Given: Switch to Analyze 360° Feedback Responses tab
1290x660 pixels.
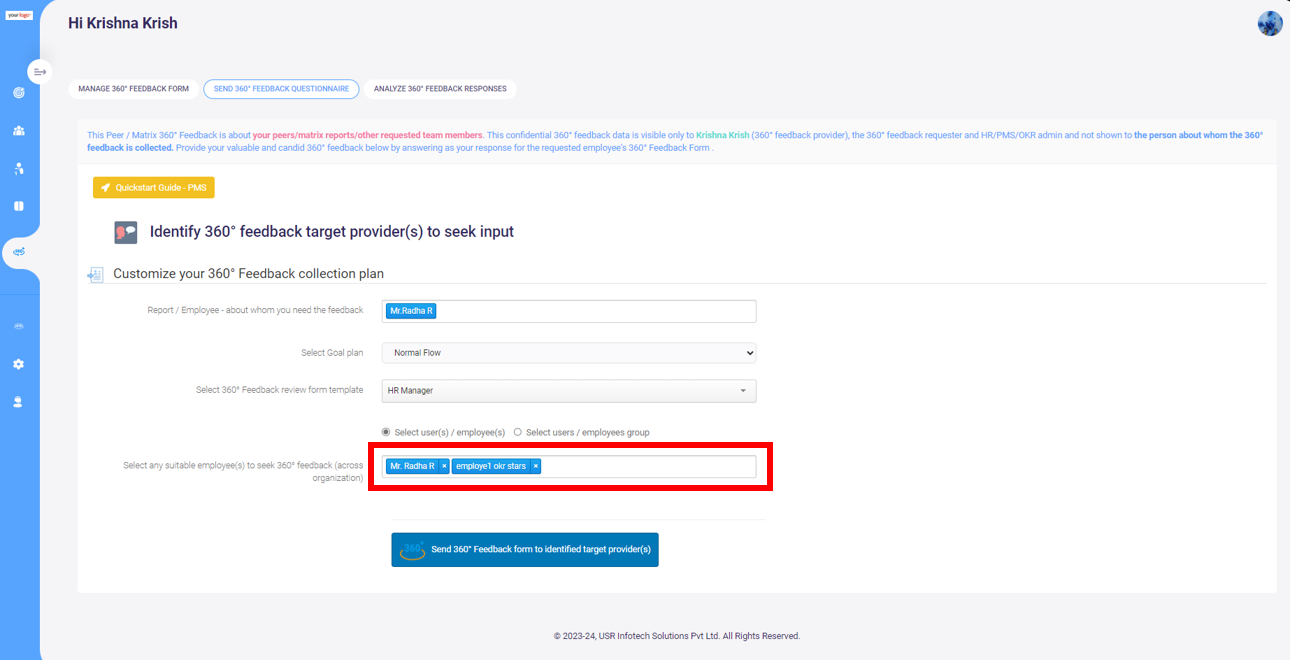Looking at the screenshot, I should (440, 89).
